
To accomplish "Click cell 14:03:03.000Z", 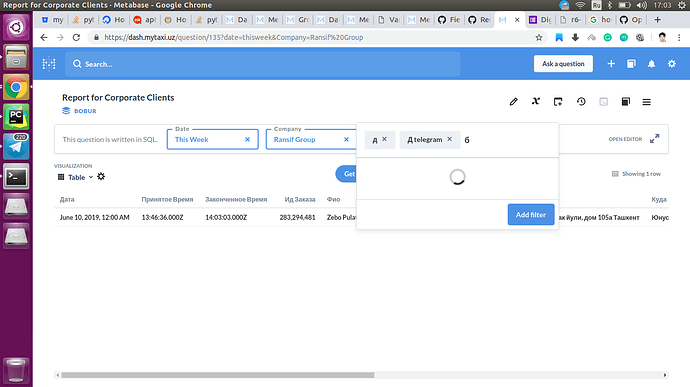I will (x=226, y=217).
